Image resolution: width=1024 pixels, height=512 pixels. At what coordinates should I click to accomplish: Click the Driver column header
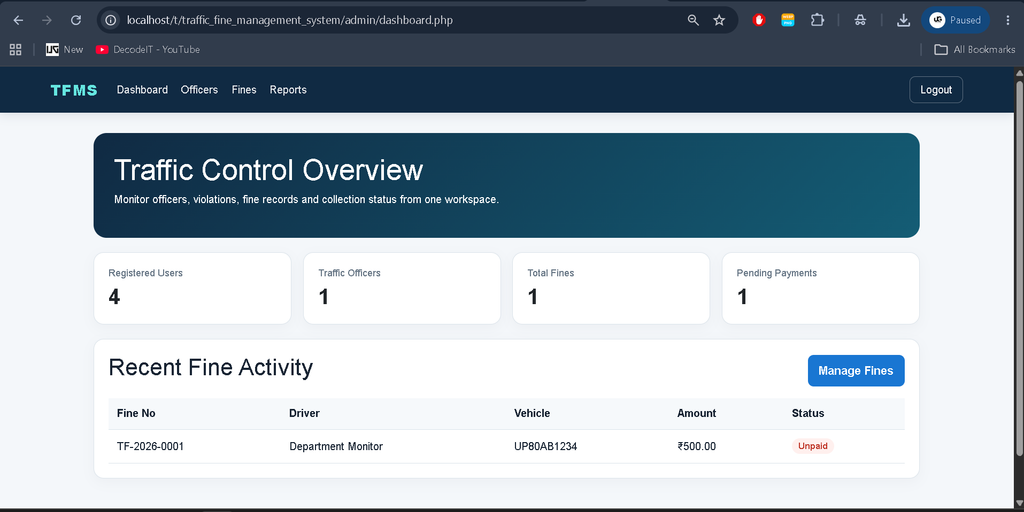(304, 413)
